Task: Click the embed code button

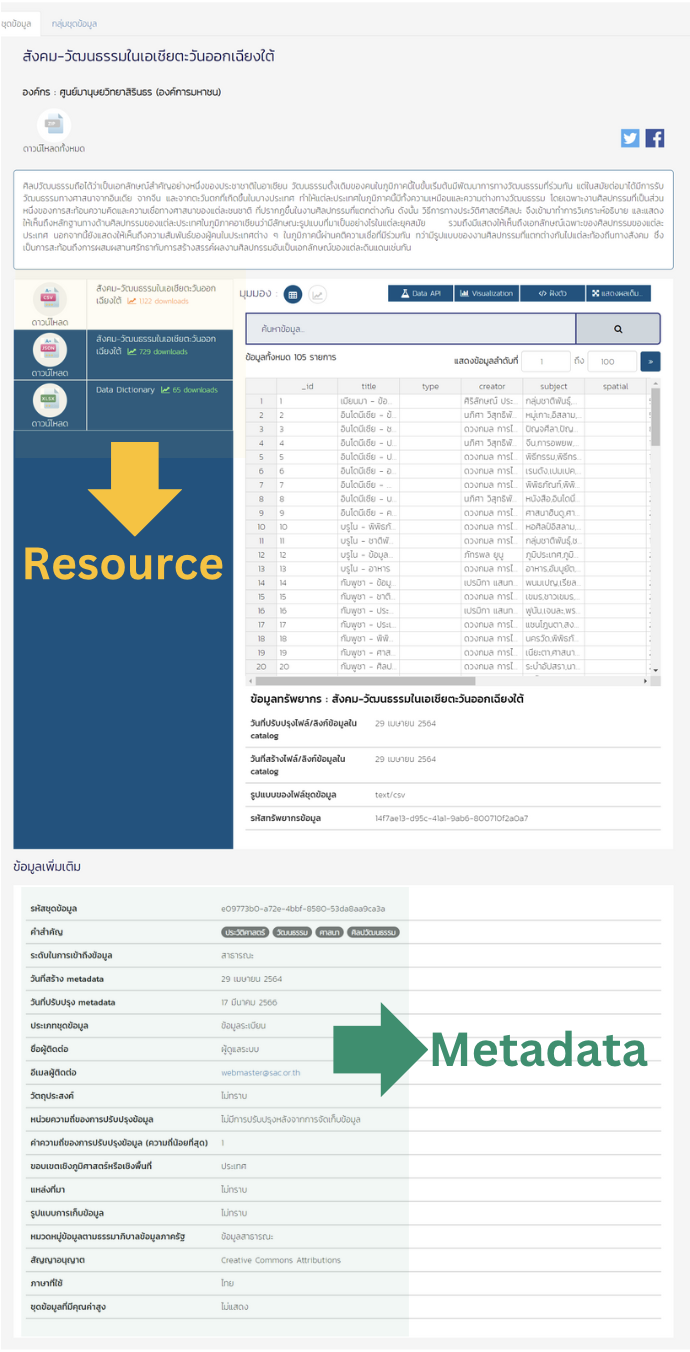Action: coord(553,293)
